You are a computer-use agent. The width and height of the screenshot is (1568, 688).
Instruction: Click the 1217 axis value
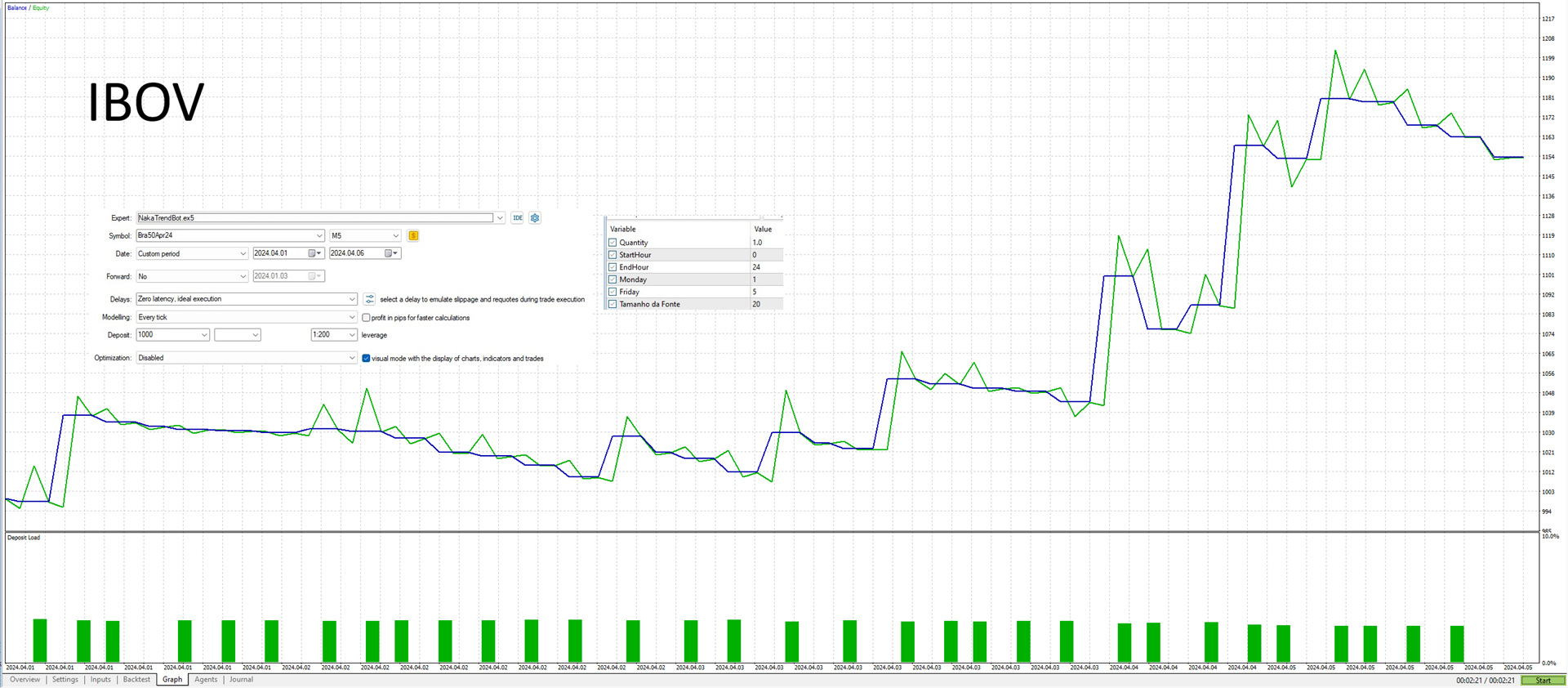coord(1548,19)
